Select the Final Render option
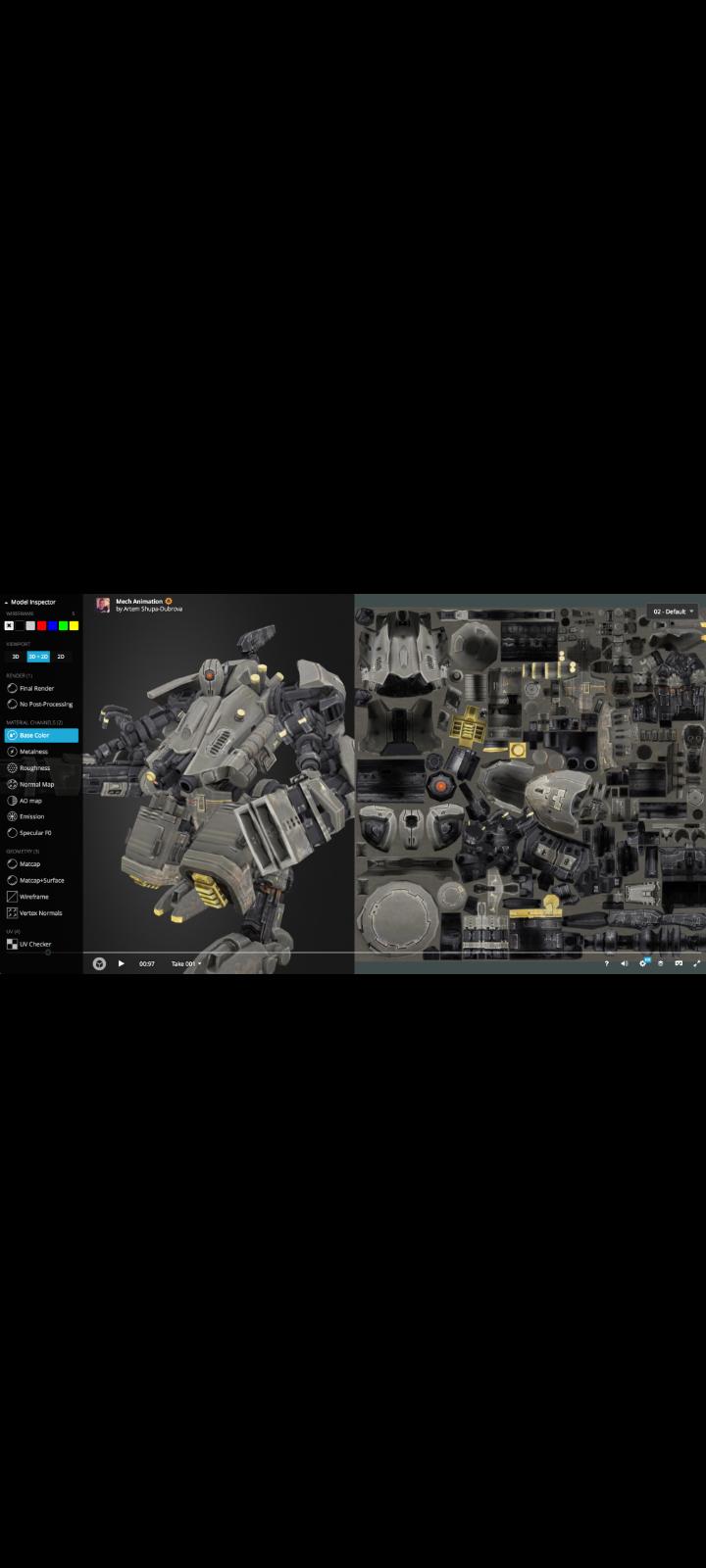706x1568 pixels. point(36,688)
